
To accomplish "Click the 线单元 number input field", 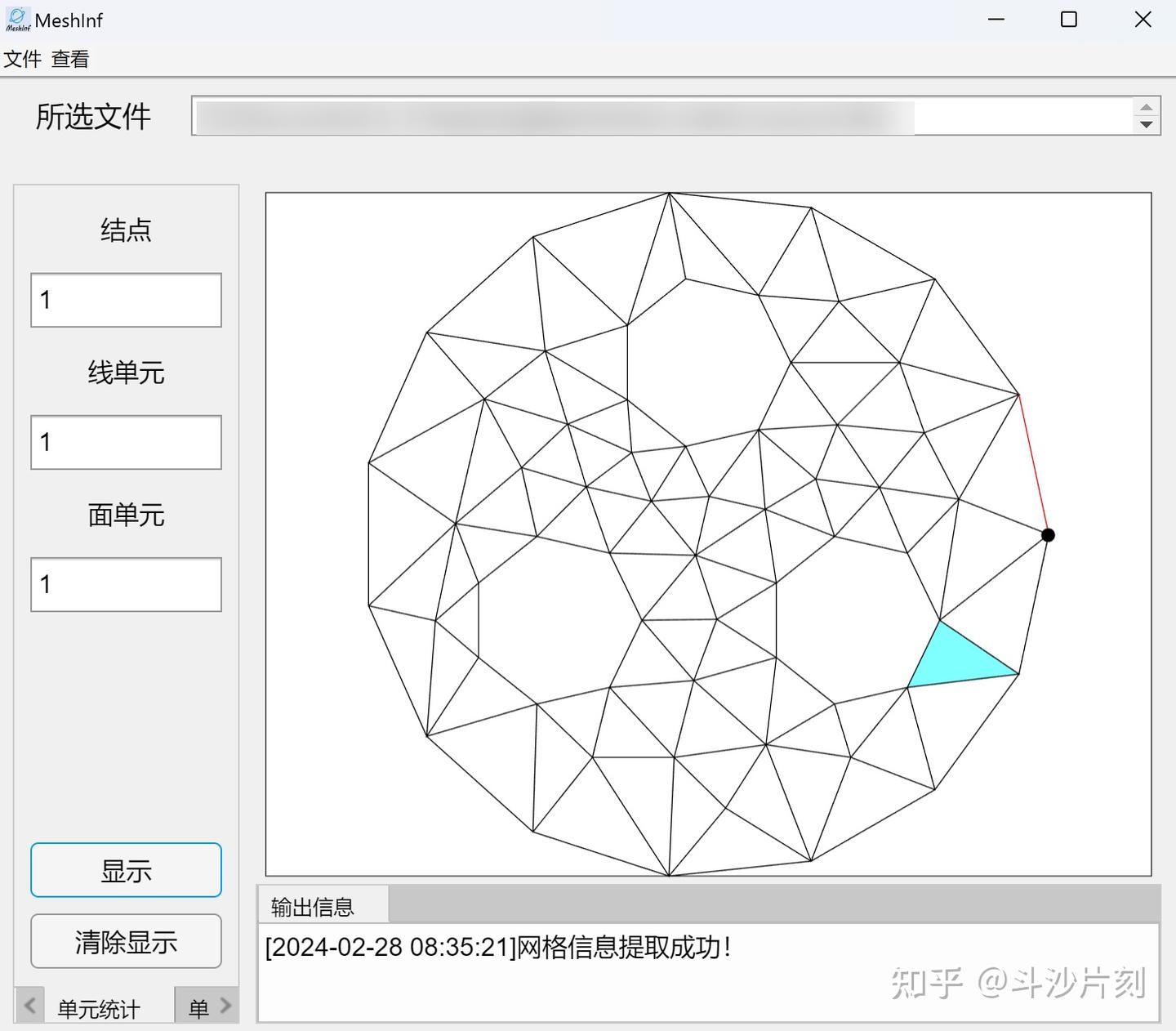I will 126,442.
